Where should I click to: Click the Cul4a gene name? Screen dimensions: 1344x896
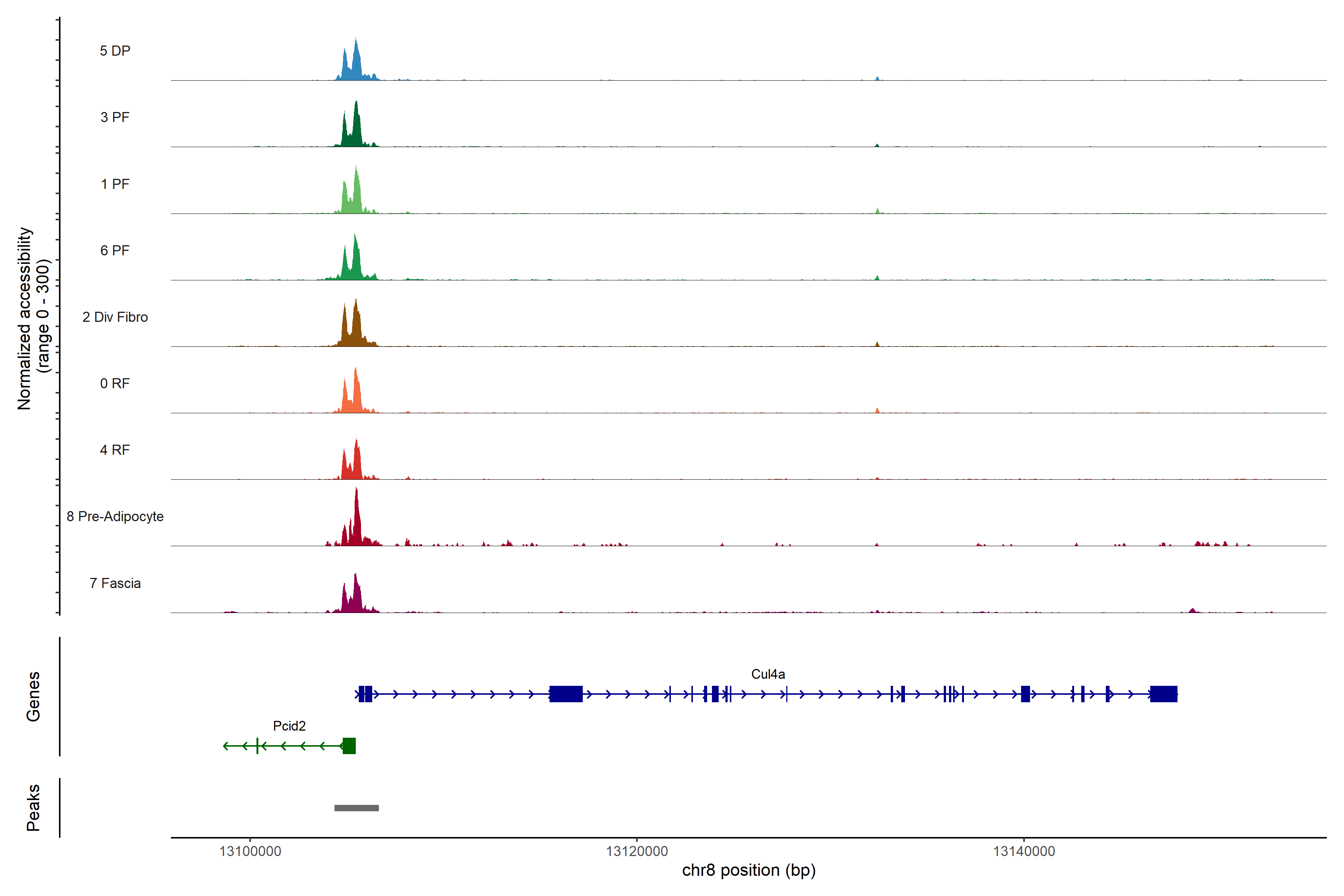click(x=768, y=674)
